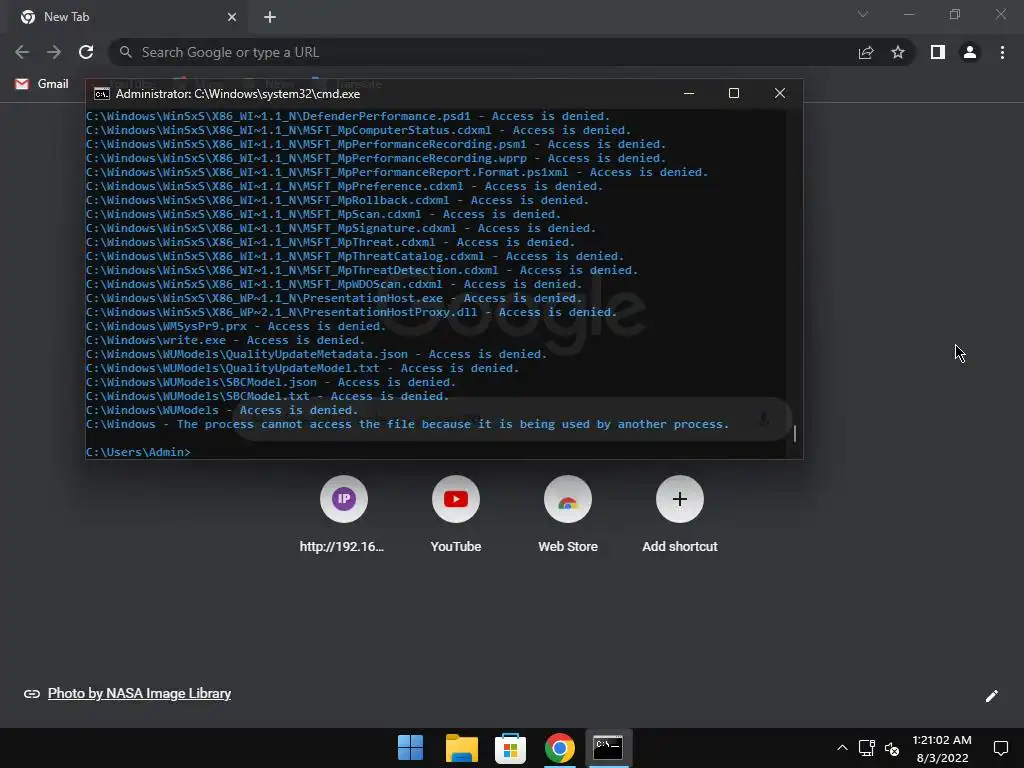Bookmark this tab with the star icon
Viewport: 1024px width, 768px height.
point(898,52)
